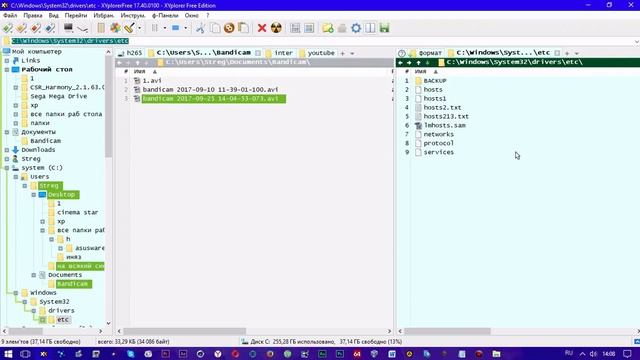
Task: Click the Диск C: usage status bar entry
Action: click(x=321, y=342)
